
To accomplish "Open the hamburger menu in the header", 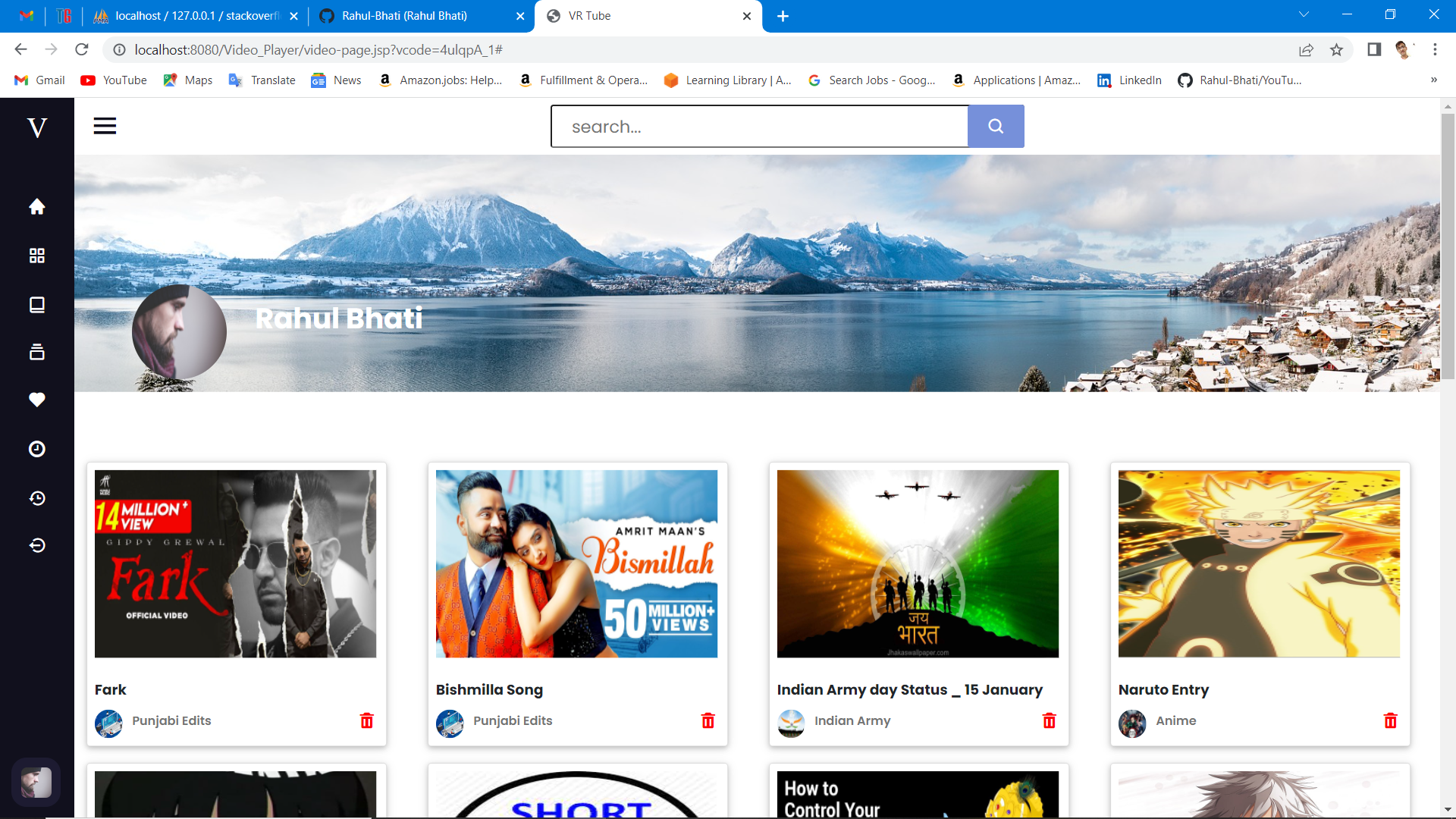I will pyautogui.click(x=105, y=126).
